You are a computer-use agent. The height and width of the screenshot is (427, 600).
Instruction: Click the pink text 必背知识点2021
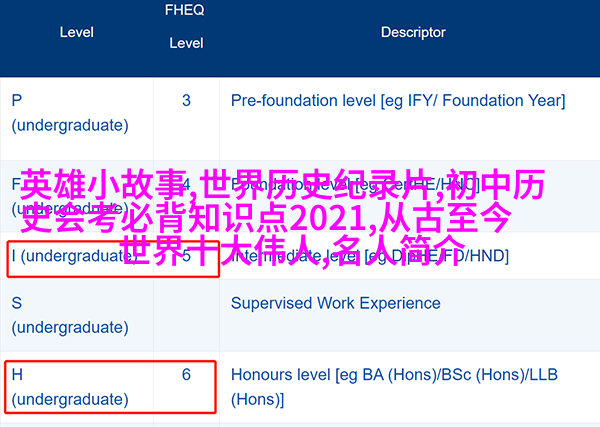pos(265,218)
